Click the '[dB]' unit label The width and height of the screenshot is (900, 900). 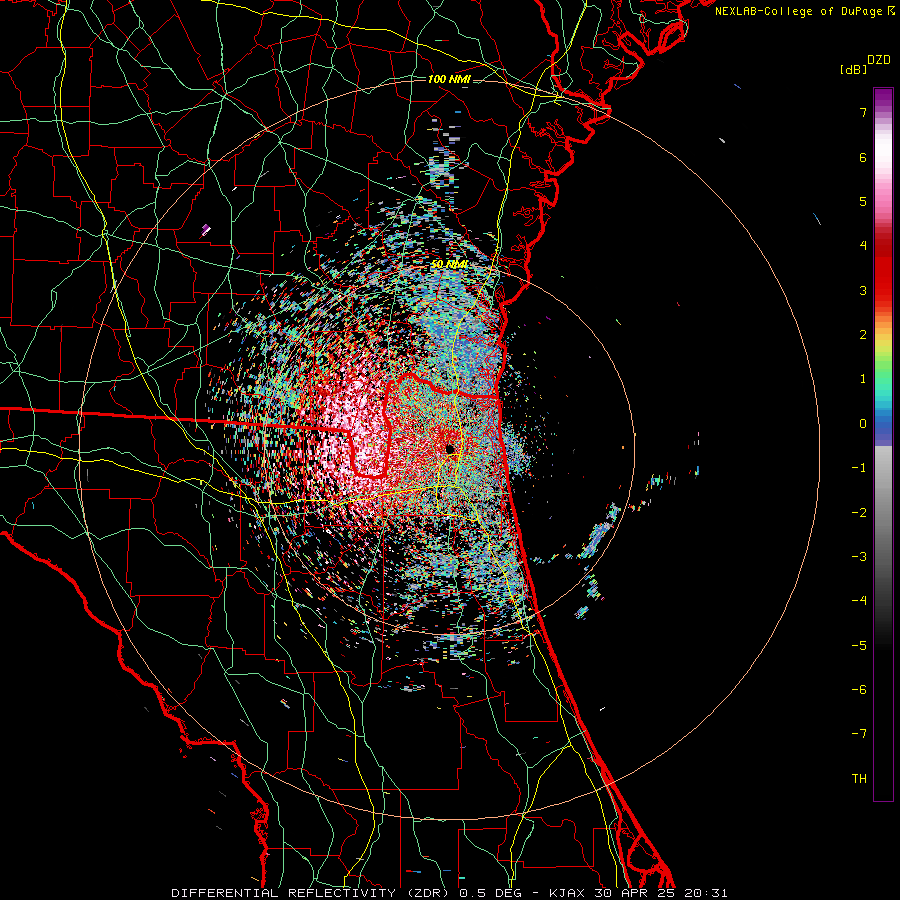(853, 69)
